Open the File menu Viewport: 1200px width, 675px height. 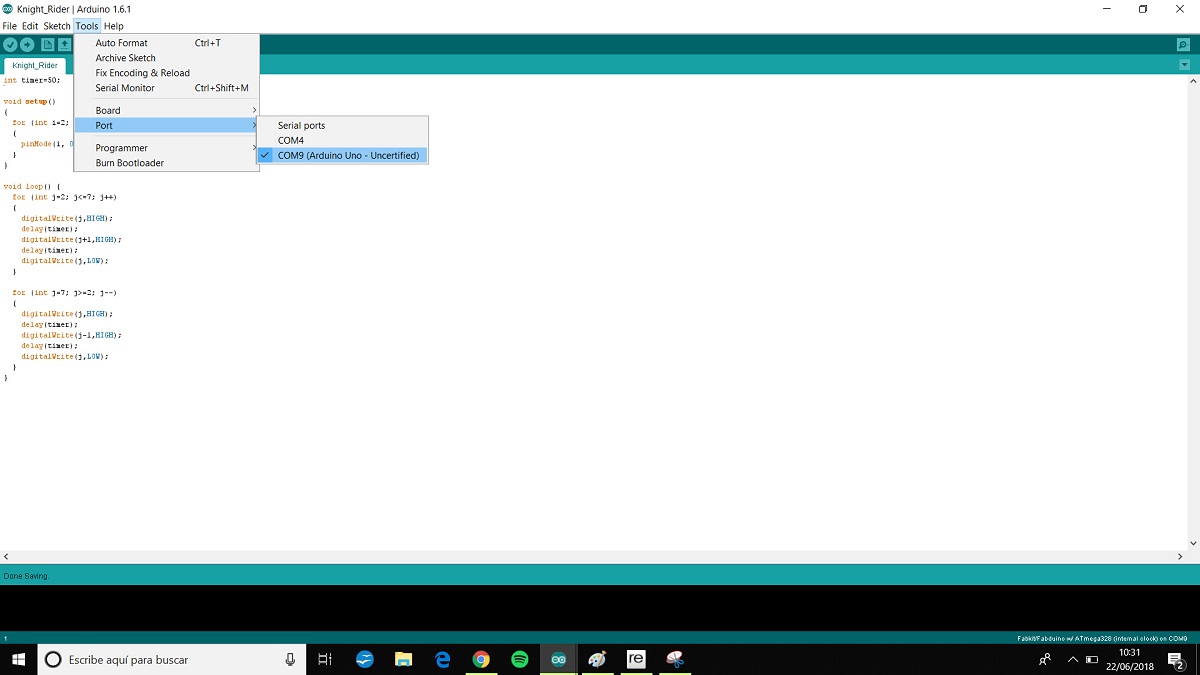pos(10,26)
